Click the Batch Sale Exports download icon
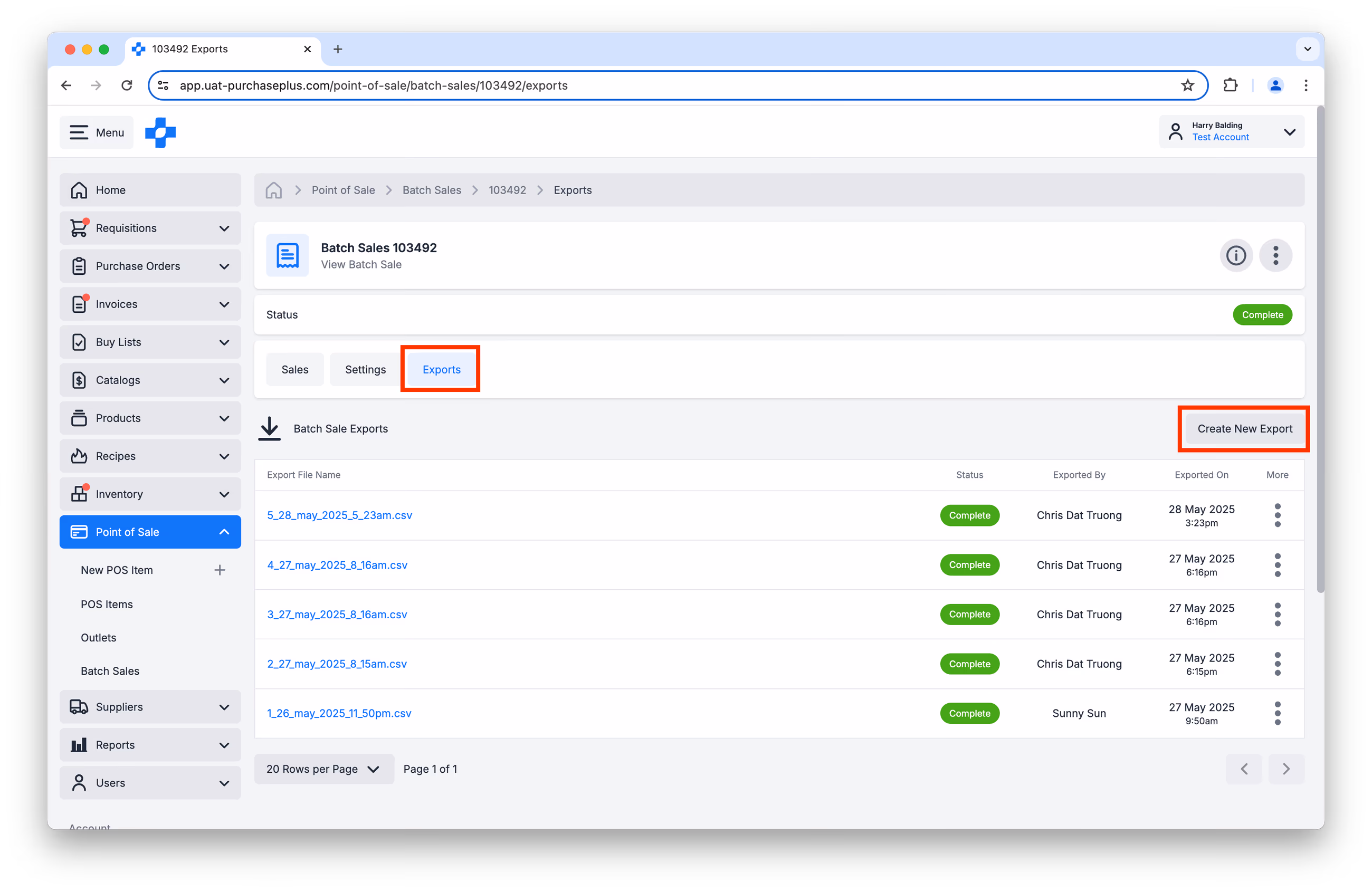Viewport: 1372px width, 892px height. (x=269, y=429)
